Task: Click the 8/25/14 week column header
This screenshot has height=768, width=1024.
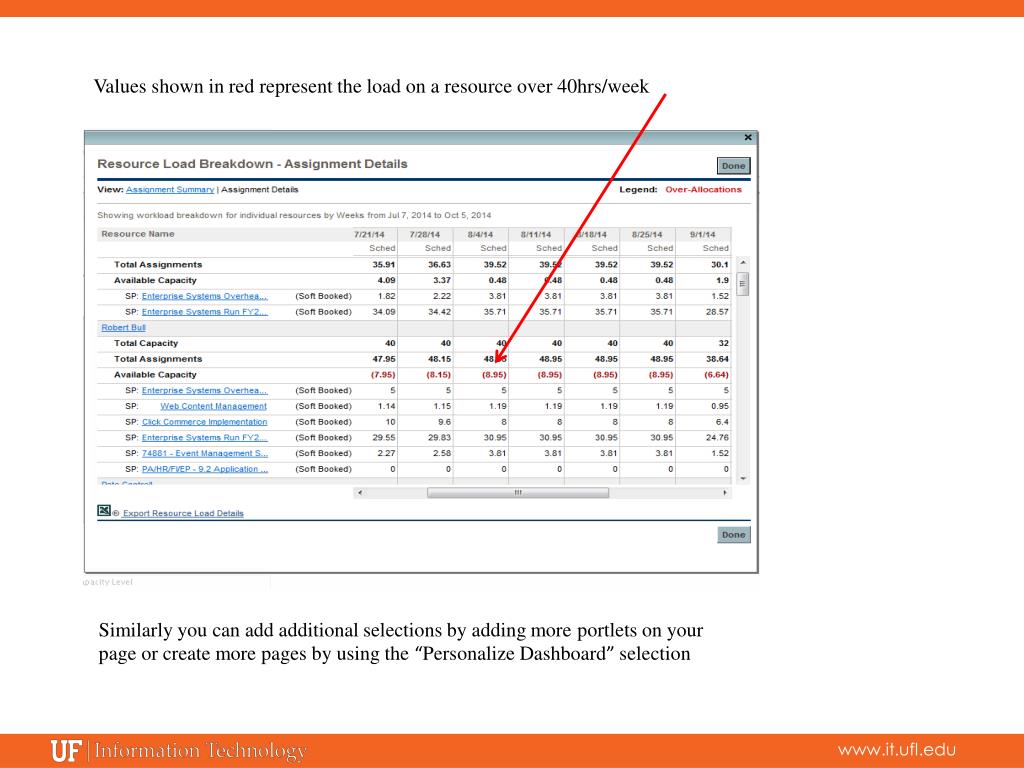Action: tap(647, 234)
